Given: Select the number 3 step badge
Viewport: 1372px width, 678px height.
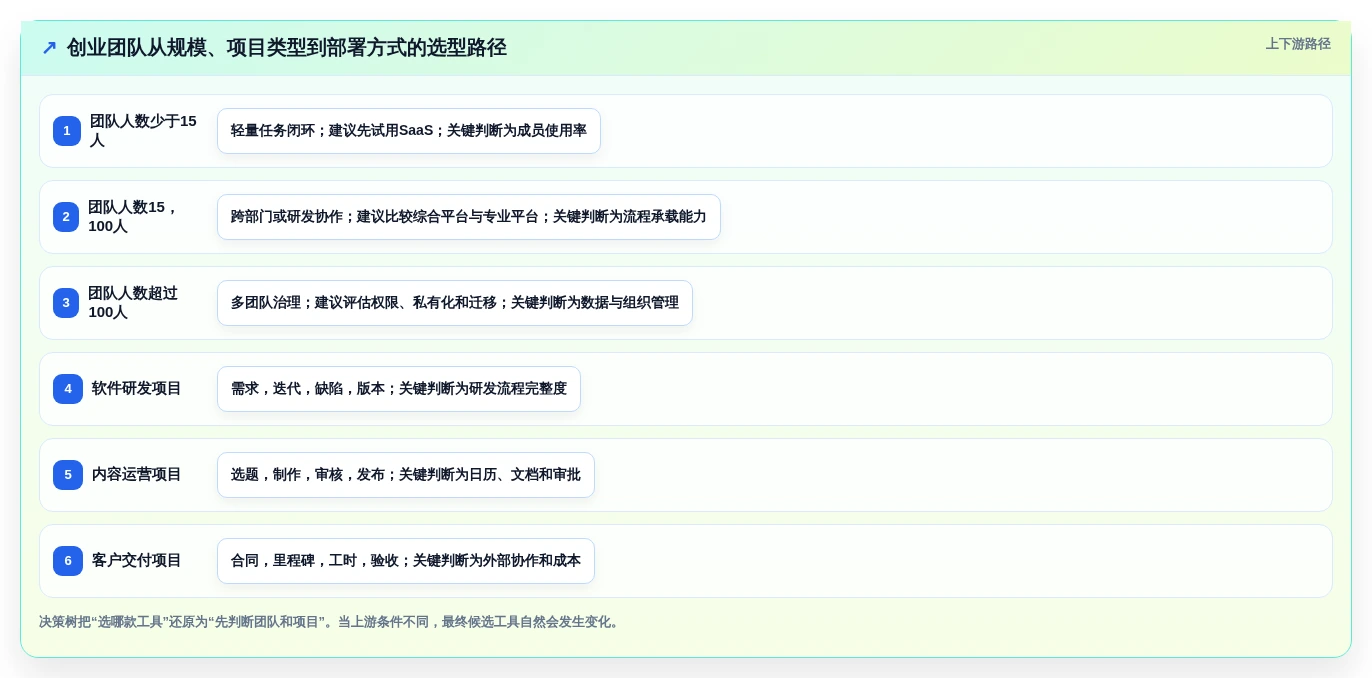Looking at the screenshot, I should click(66, 303).
